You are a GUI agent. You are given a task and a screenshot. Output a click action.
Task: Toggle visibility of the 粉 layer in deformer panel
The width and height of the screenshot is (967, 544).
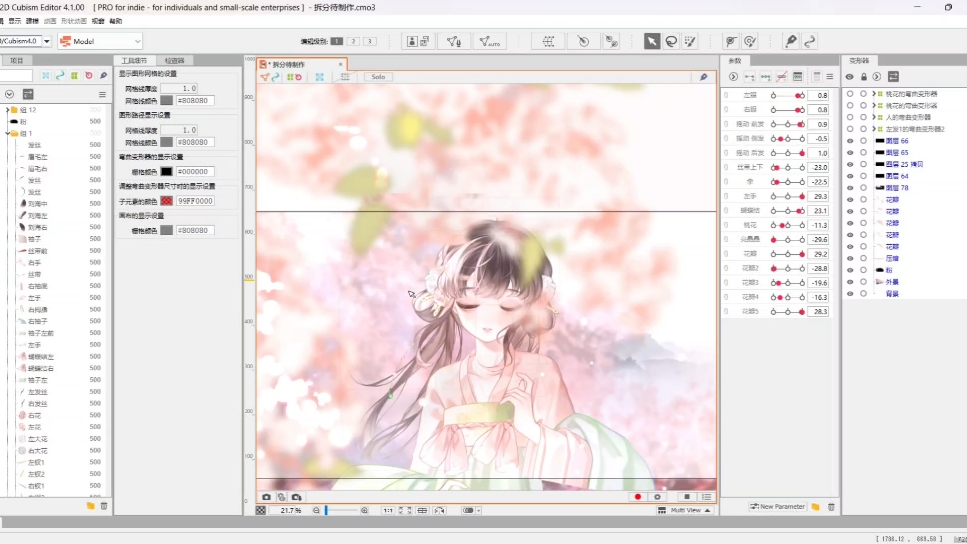point(850,270)
